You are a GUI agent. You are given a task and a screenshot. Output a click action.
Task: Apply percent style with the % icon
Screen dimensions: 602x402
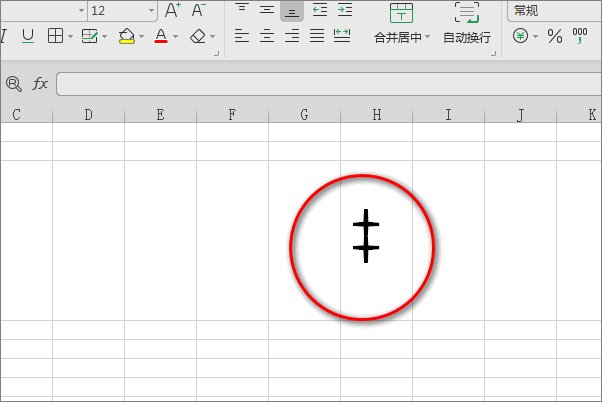pos(554,36)
